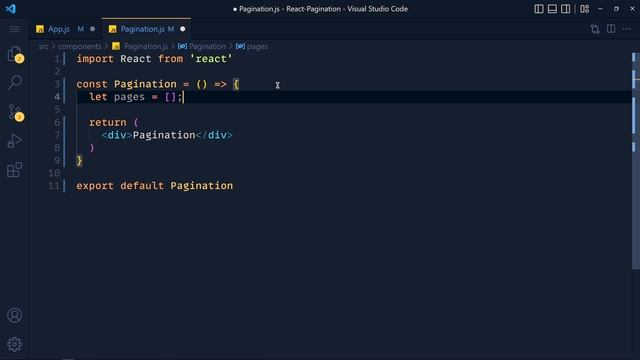This screenshot has width=640, height=360.
Task: Click 'const' keyword on line 3
Action: (x=92, y=84)
